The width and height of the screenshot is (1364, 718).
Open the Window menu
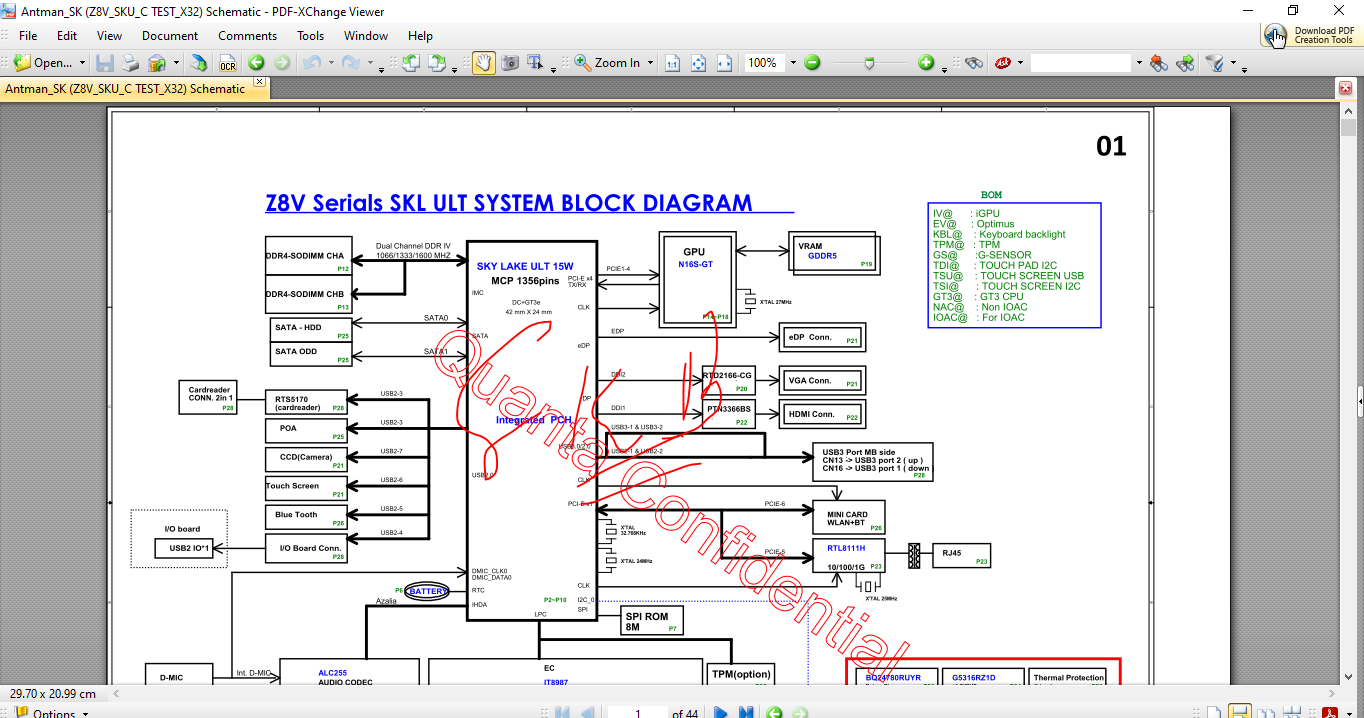[x=366, y=36]
